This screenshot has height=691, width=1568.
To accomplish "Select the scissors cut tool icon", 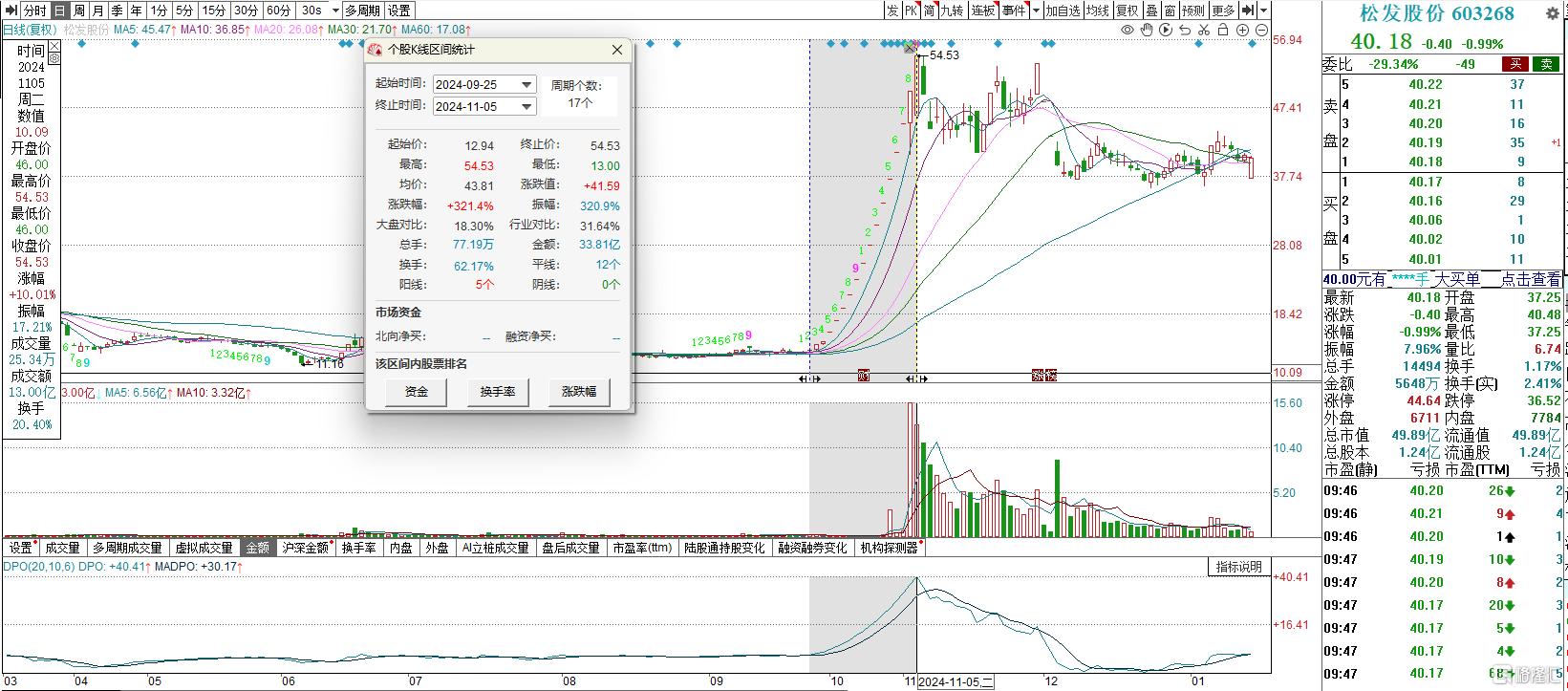I will tap(1205, 31).
